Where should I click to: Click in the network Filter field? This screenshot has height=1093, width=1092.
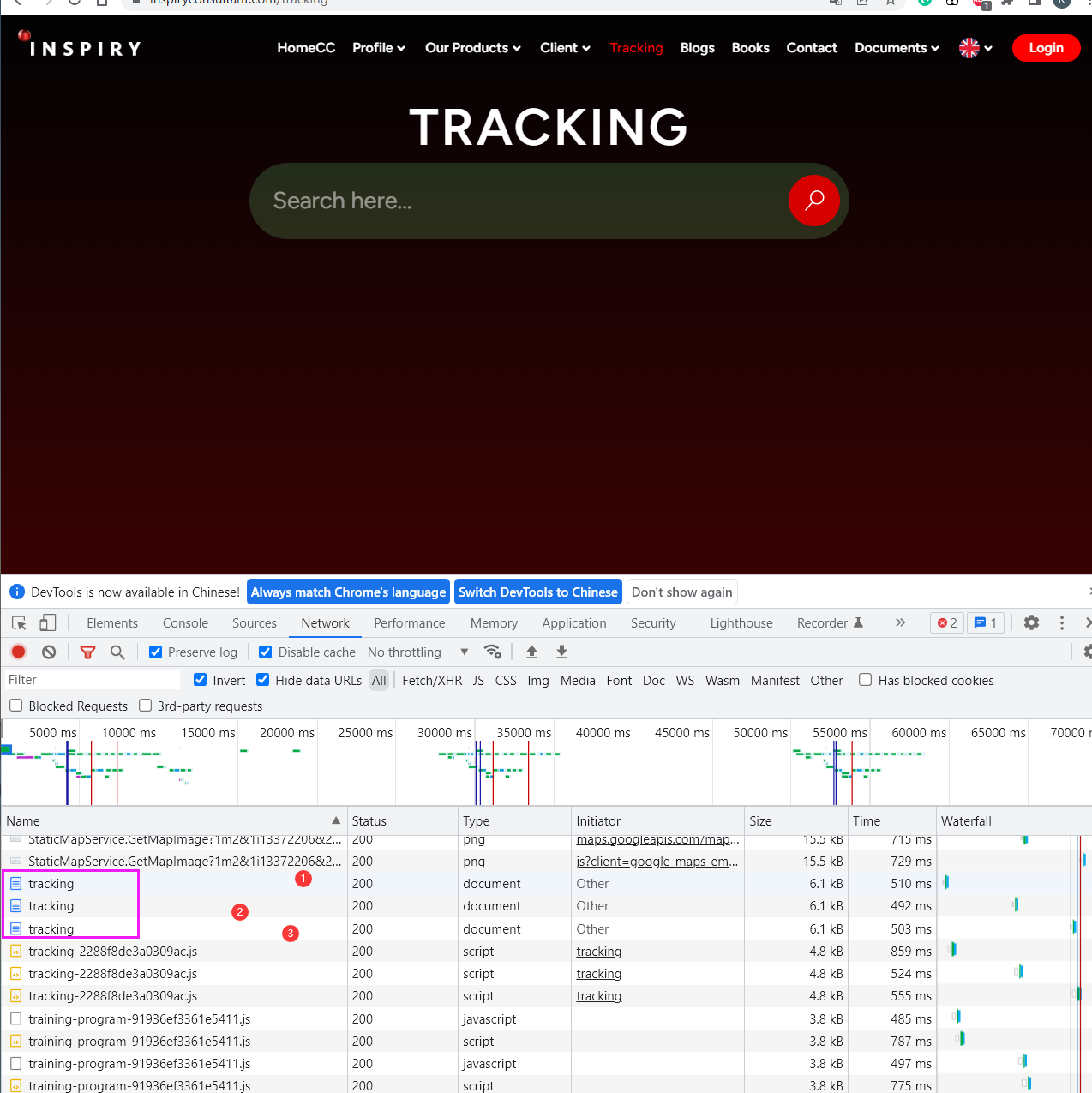[x=91, y=680]
